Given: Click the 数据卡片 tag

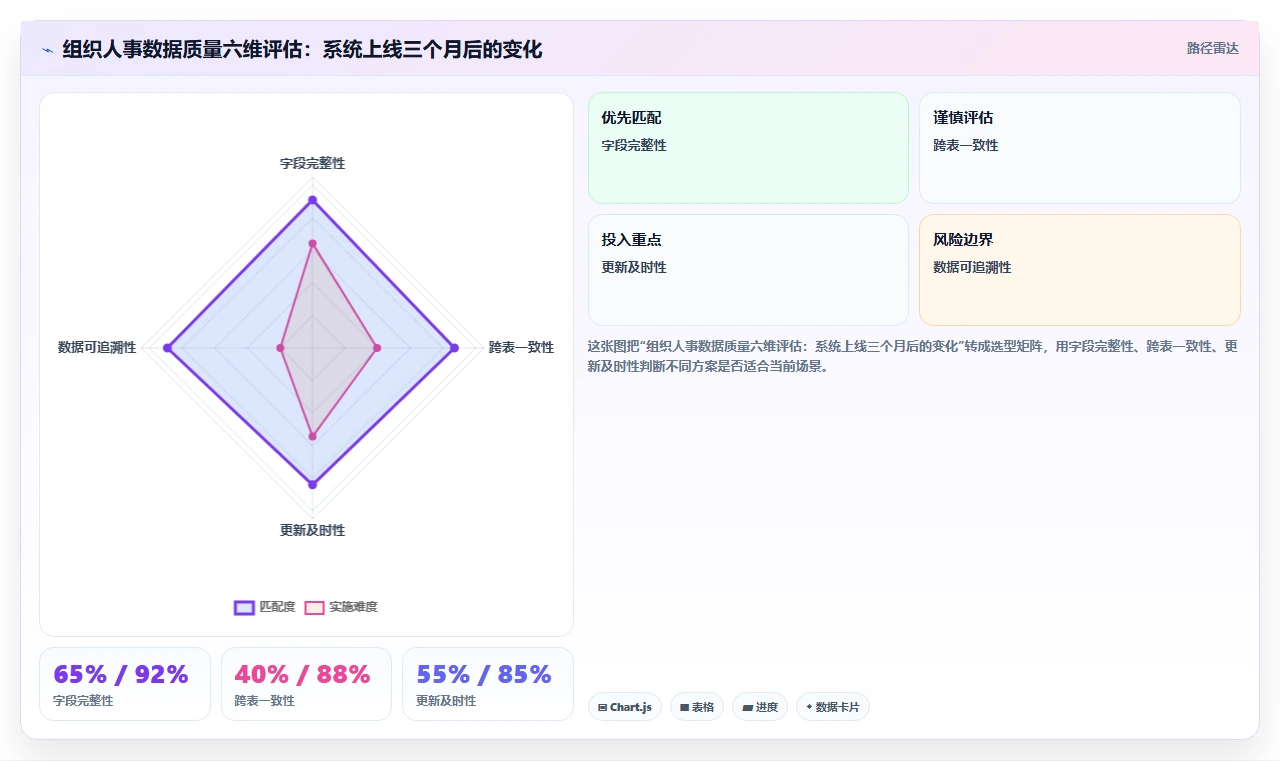Looking at the screenshot, I should (x=833, y=707).
